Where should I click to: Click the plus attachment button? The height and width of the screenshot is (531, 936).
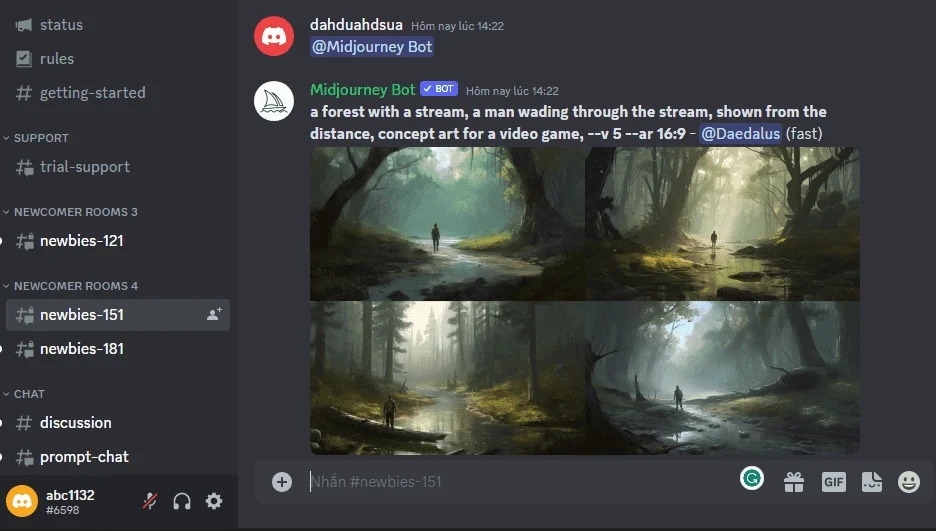282,482
